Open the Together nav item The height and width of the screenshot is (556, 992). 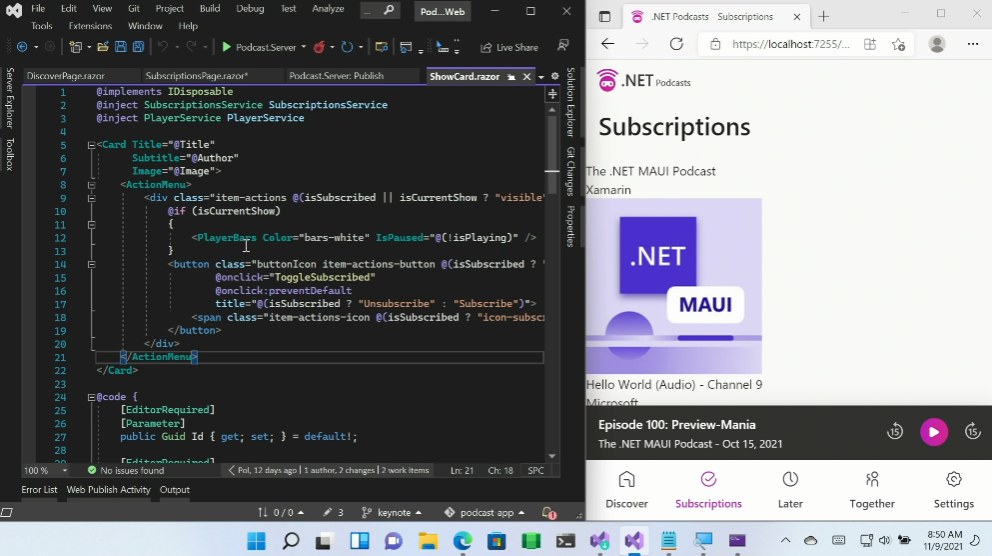coord(872,490)
